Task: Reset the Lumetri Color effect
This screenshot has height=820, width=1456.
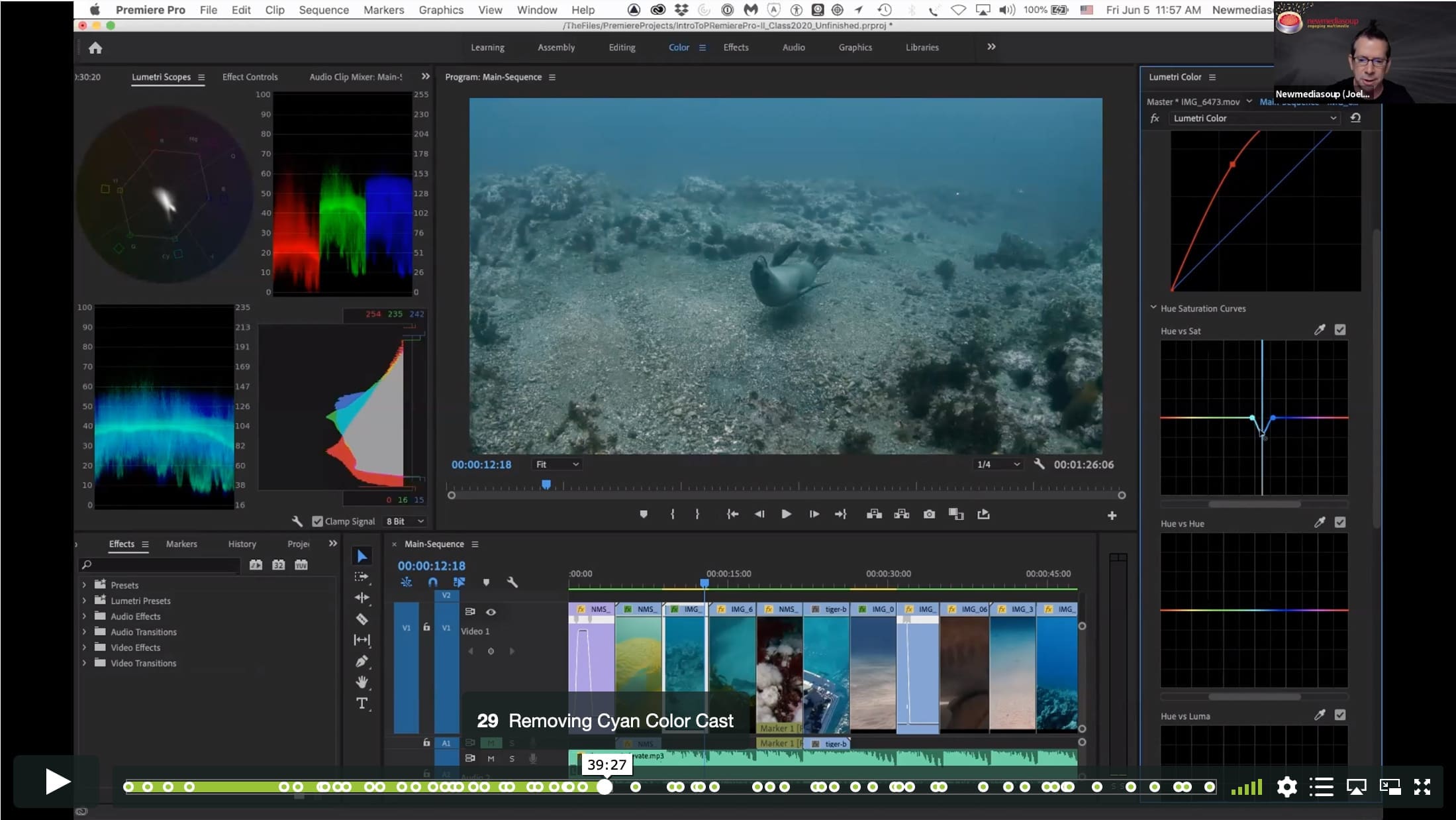Action: [x=1355, y=118]
